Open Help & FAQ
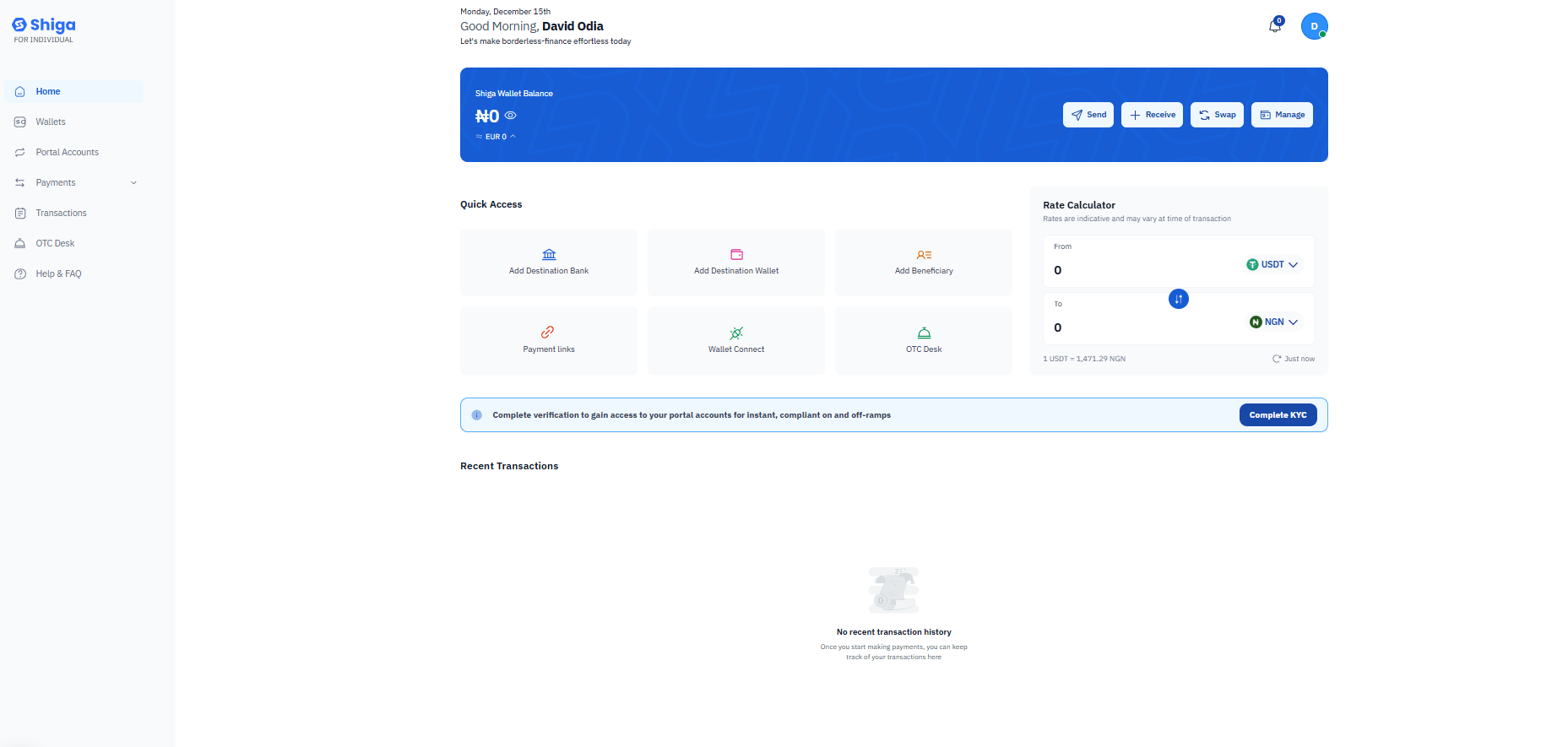 tap(74, 273)
